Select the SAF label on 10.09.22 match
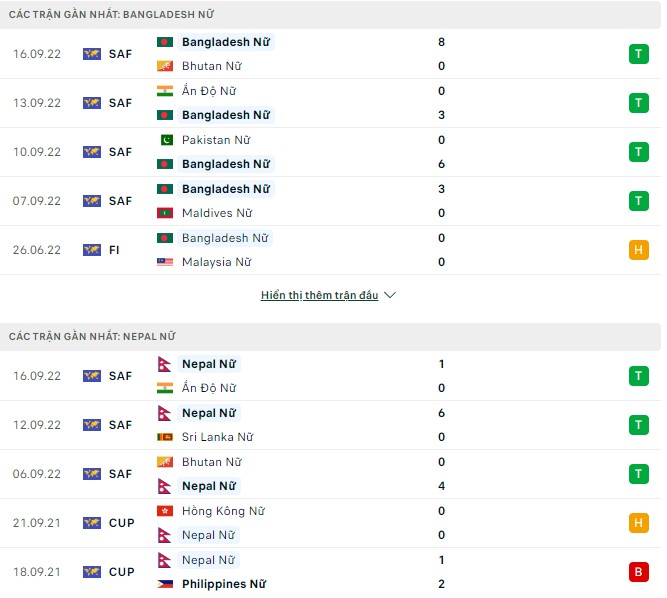667x598 pixels. 120,152
